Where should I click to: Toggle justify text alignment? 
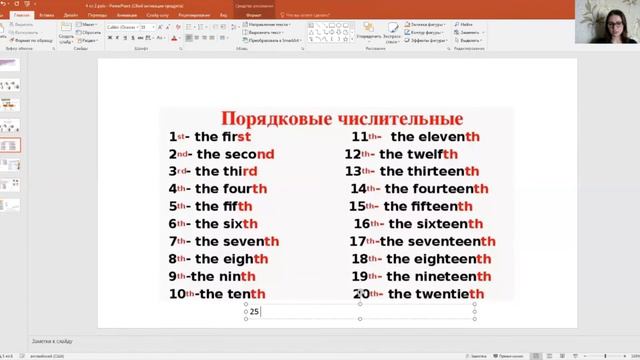coord(212,38)
